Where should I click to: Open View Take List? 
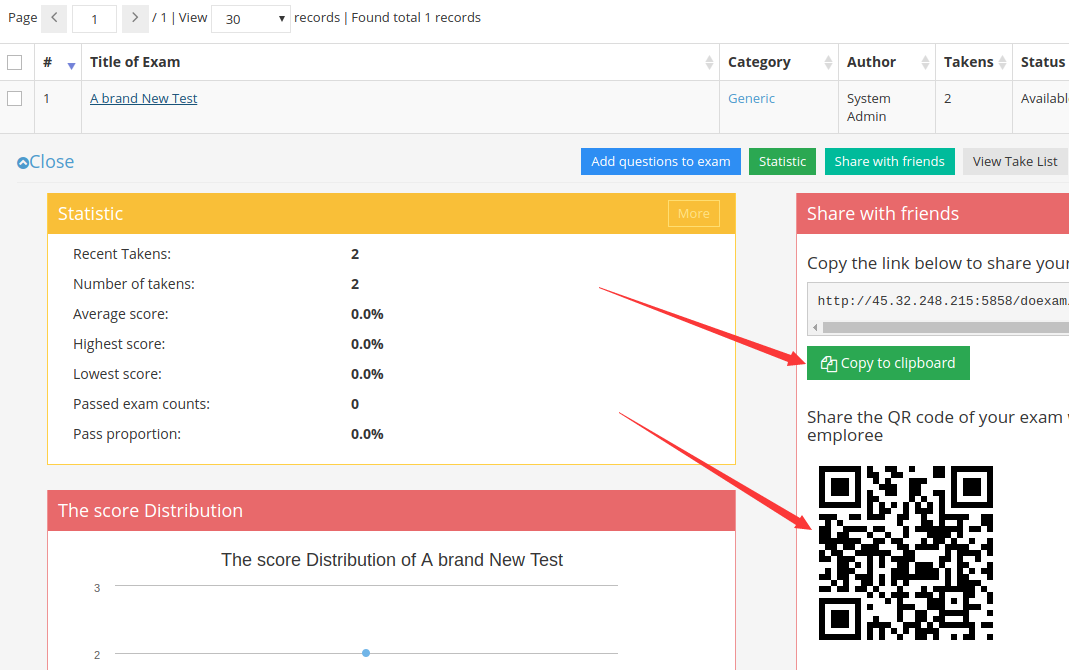click(x=1015, y=162)
